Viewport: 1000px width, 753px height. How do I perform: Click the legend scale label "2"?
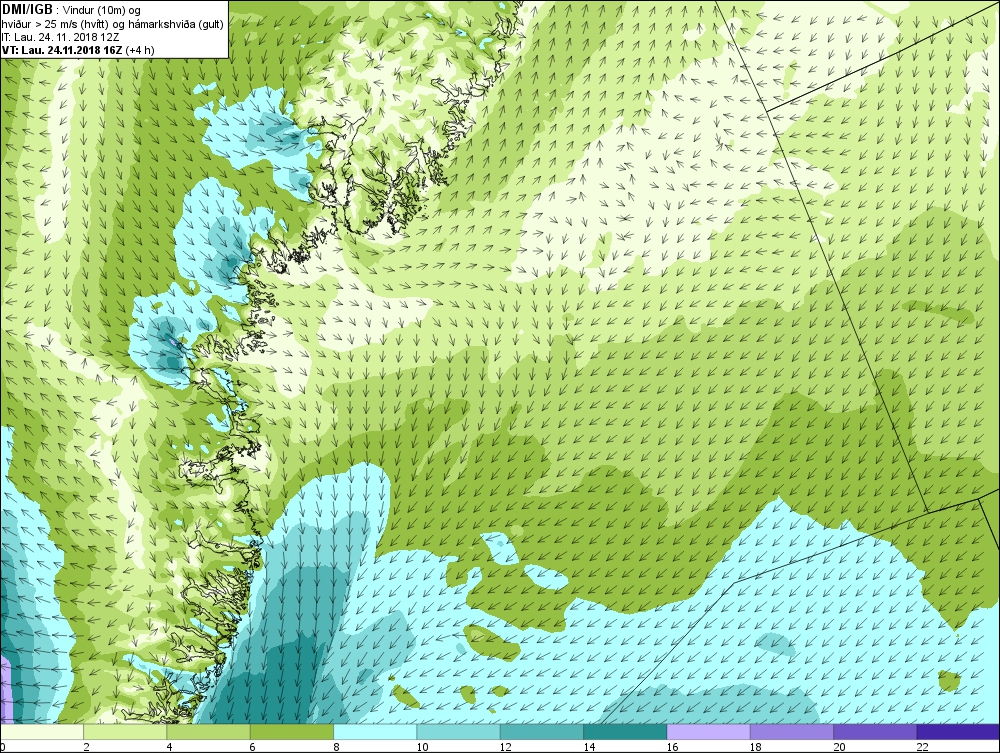86,747
